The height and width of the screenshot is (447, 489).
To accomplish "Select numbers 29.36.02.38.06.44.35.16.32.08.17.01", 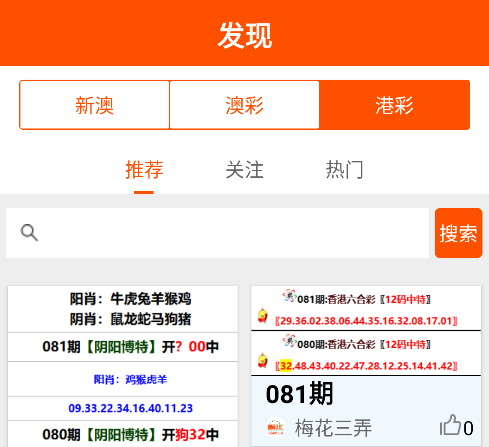I will [x=366, y=321].
